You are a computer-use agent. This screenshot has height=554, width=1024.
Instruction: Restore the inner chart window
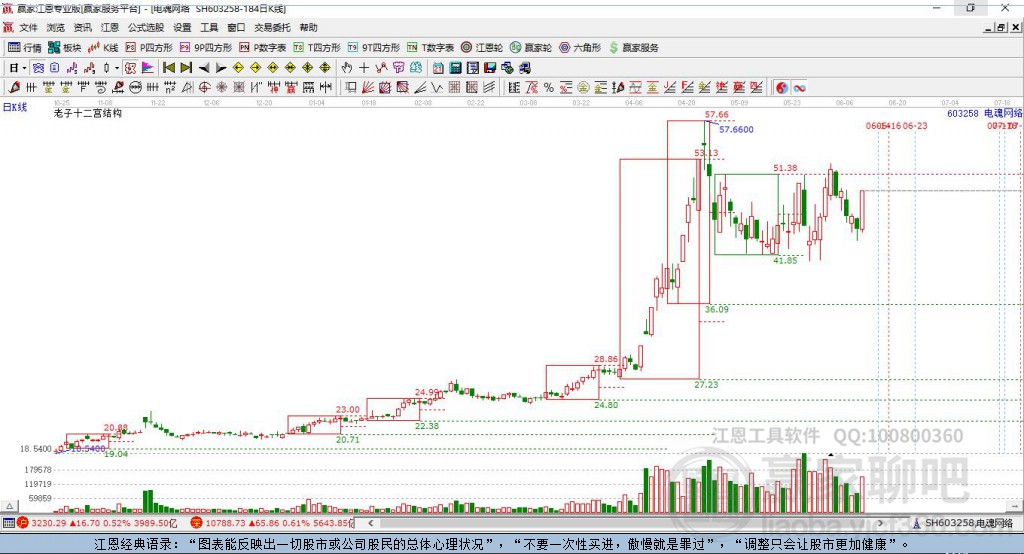tap(1001, 27)
